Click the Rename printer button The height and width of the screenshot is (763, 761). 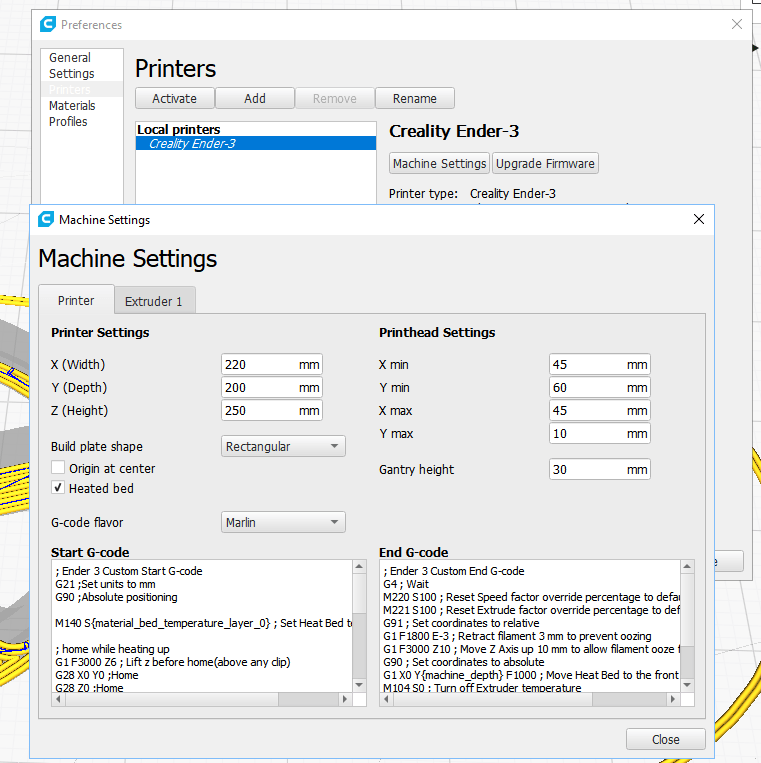point(415,98)
